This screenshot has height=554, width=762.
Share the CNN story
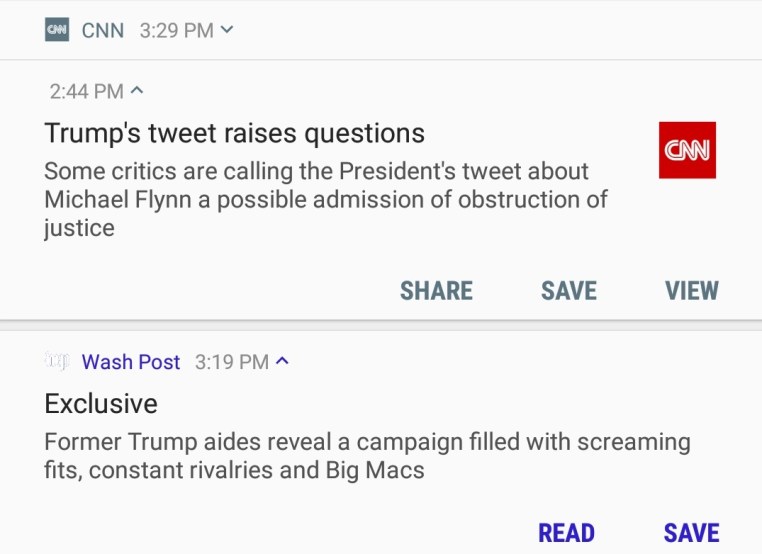click(436, 291)
